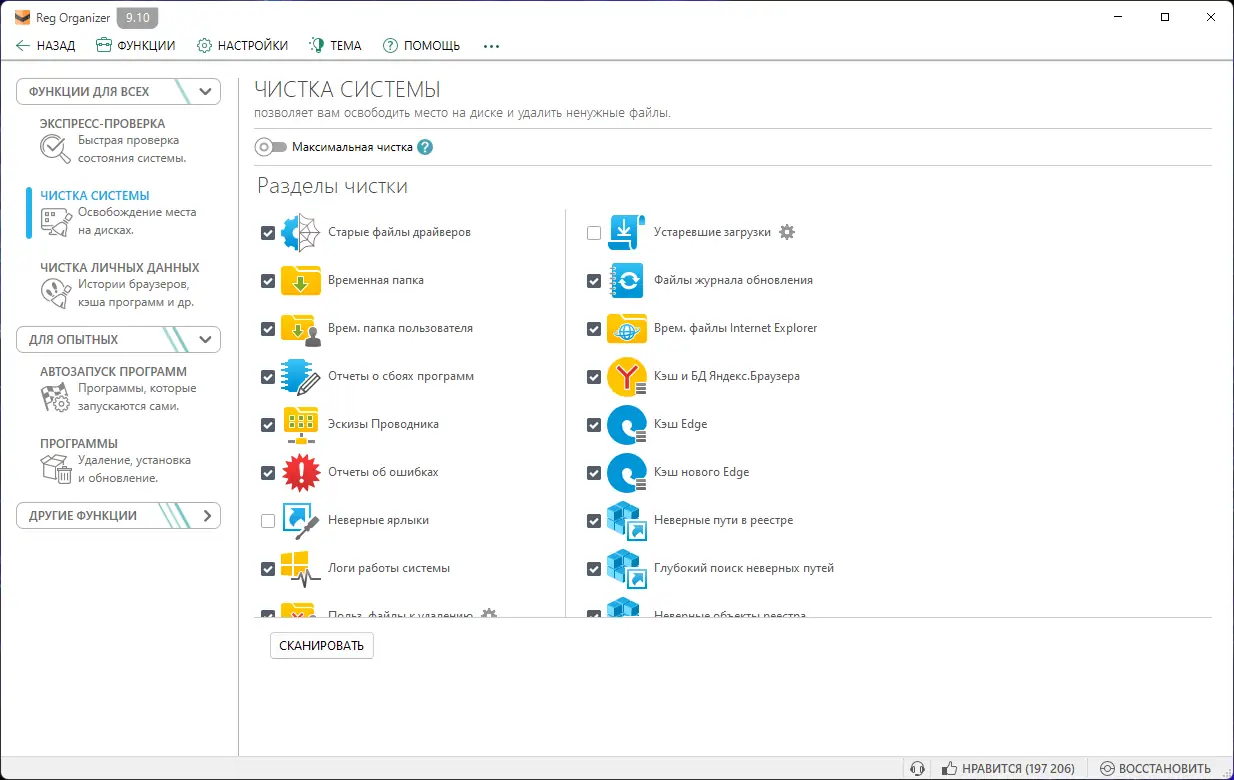Screen dimensions: 1234x780
Task: Click the help question mark near Максимальная чистка
Action: coord(425,147)
